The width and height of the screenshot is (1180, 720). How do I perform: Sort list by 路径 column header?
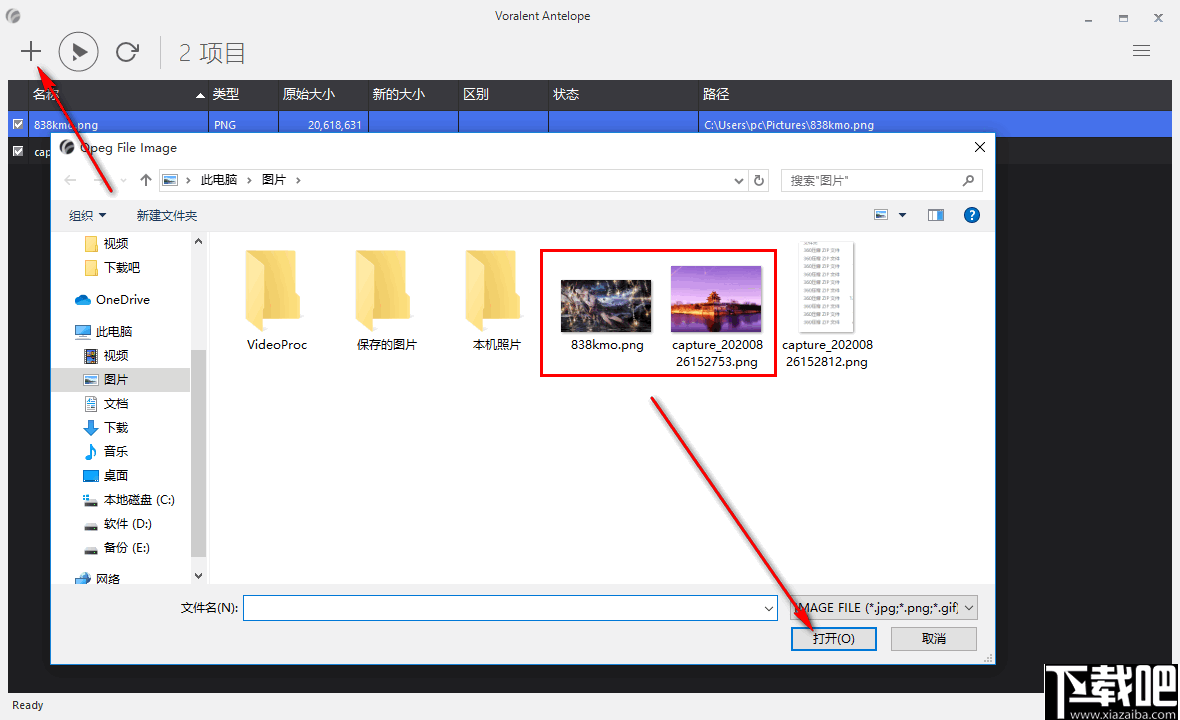pyautogui.click(x=935, y=94)
